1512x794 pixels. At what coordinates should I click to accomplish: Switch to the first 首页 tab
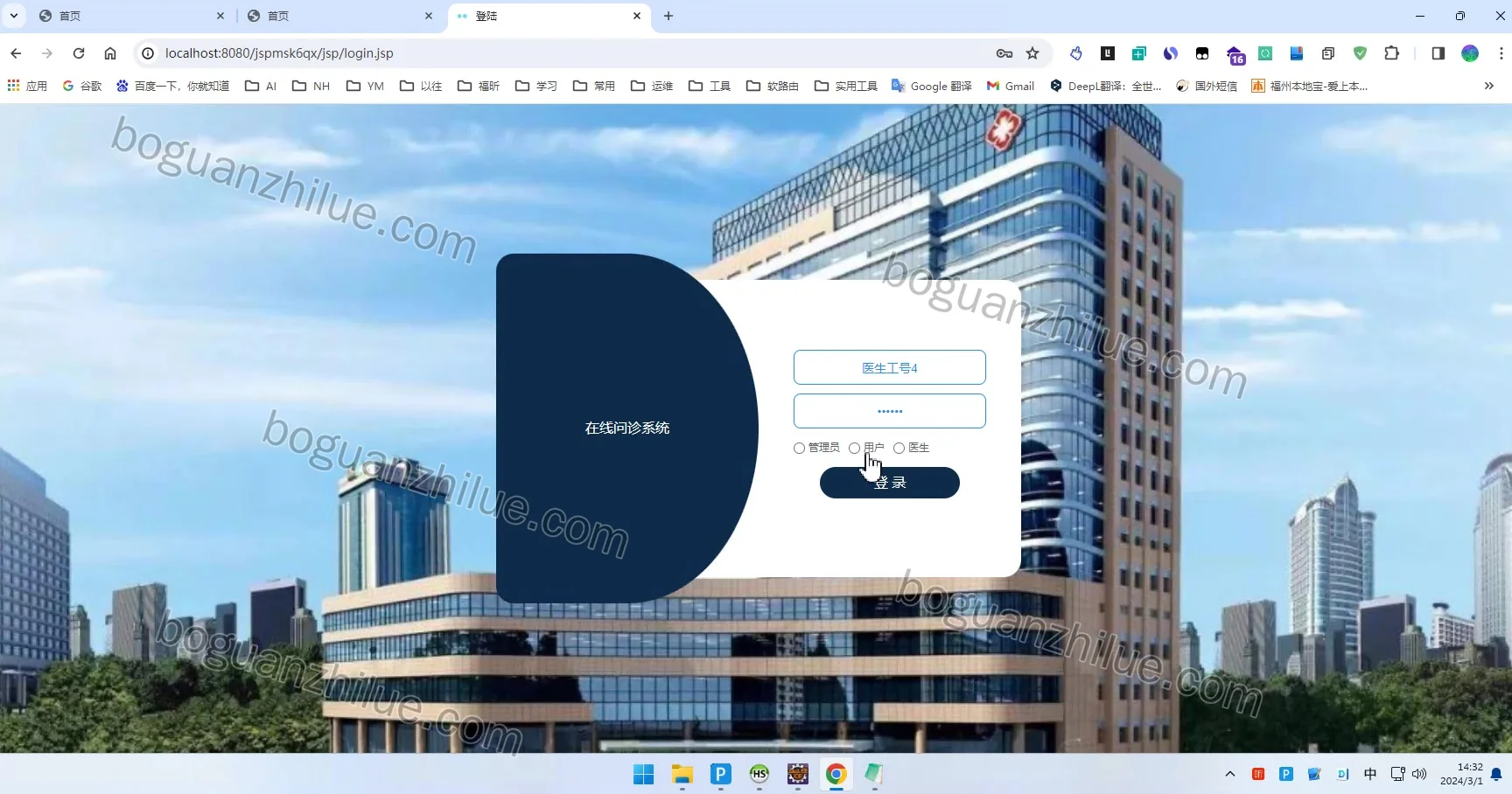pyautogui.click(x=131, y=16)
